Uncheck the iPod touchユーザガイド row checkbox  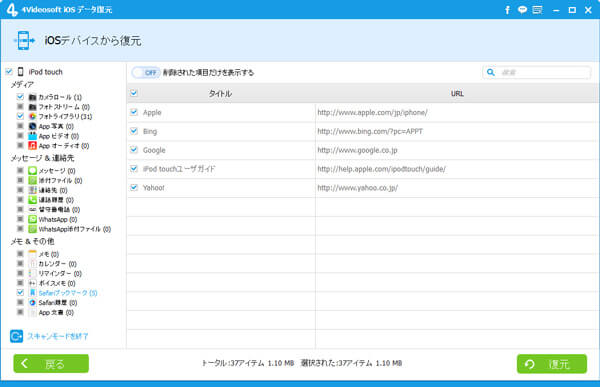134,168
